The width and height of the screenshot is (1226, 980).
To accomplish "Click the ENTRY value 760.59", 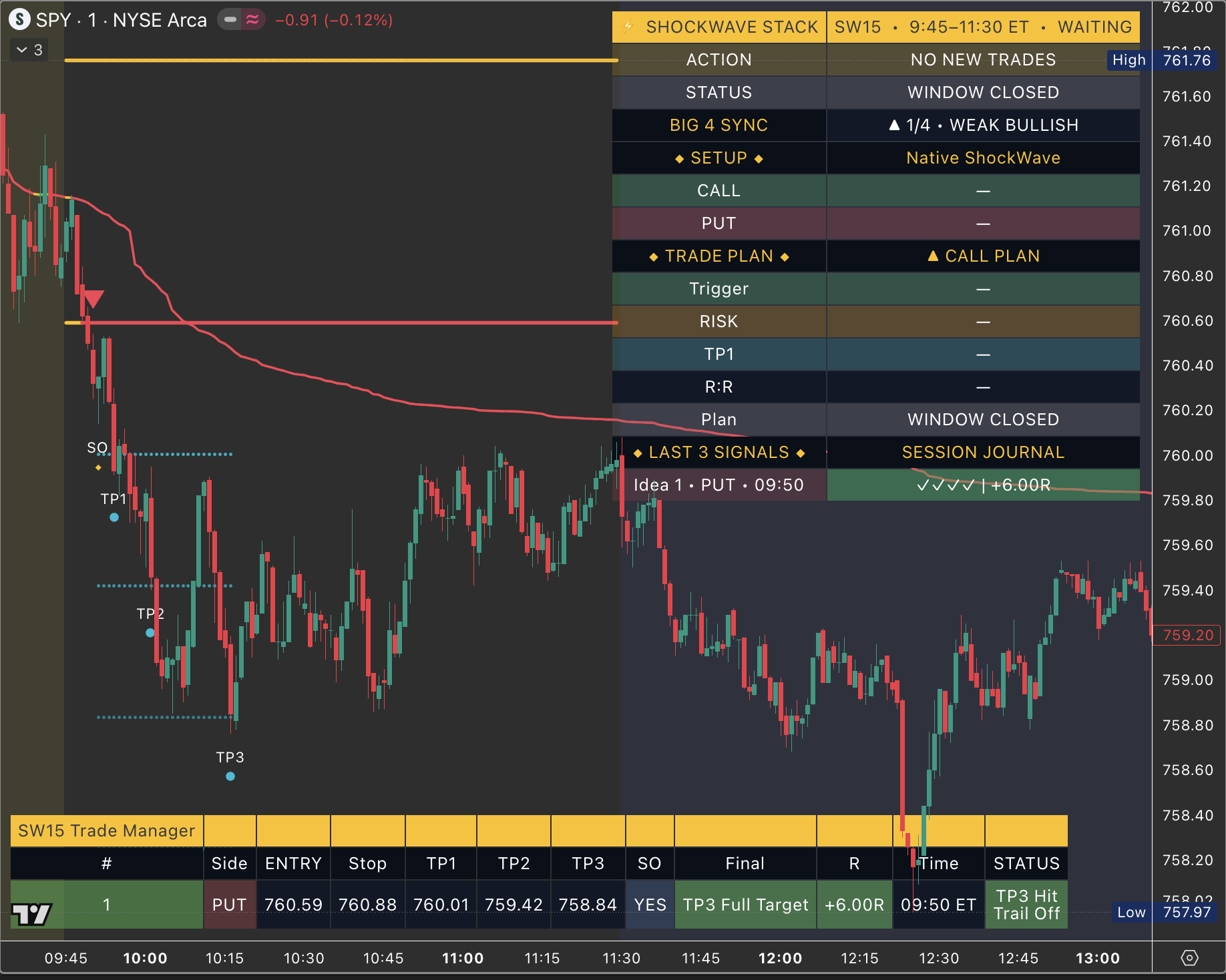I will (x=293, y=905).
